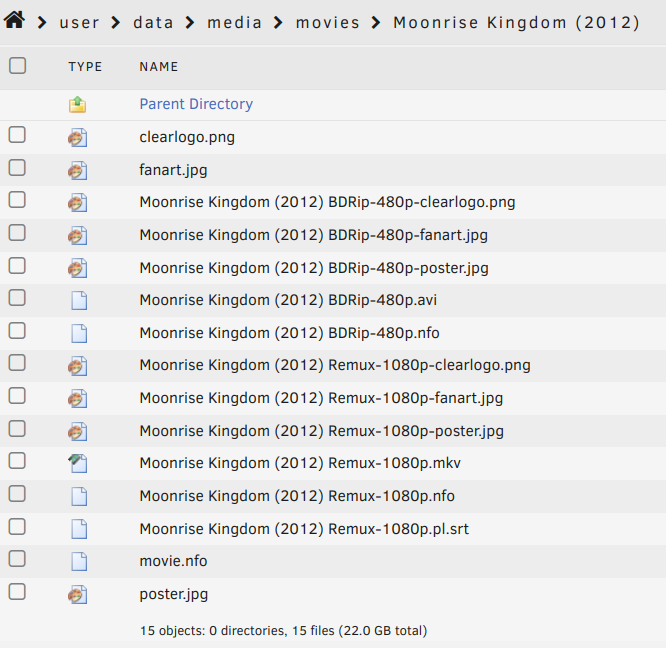Click the data folder in breadcrumb path
666x648 pixels.
(x=153, y=22)
